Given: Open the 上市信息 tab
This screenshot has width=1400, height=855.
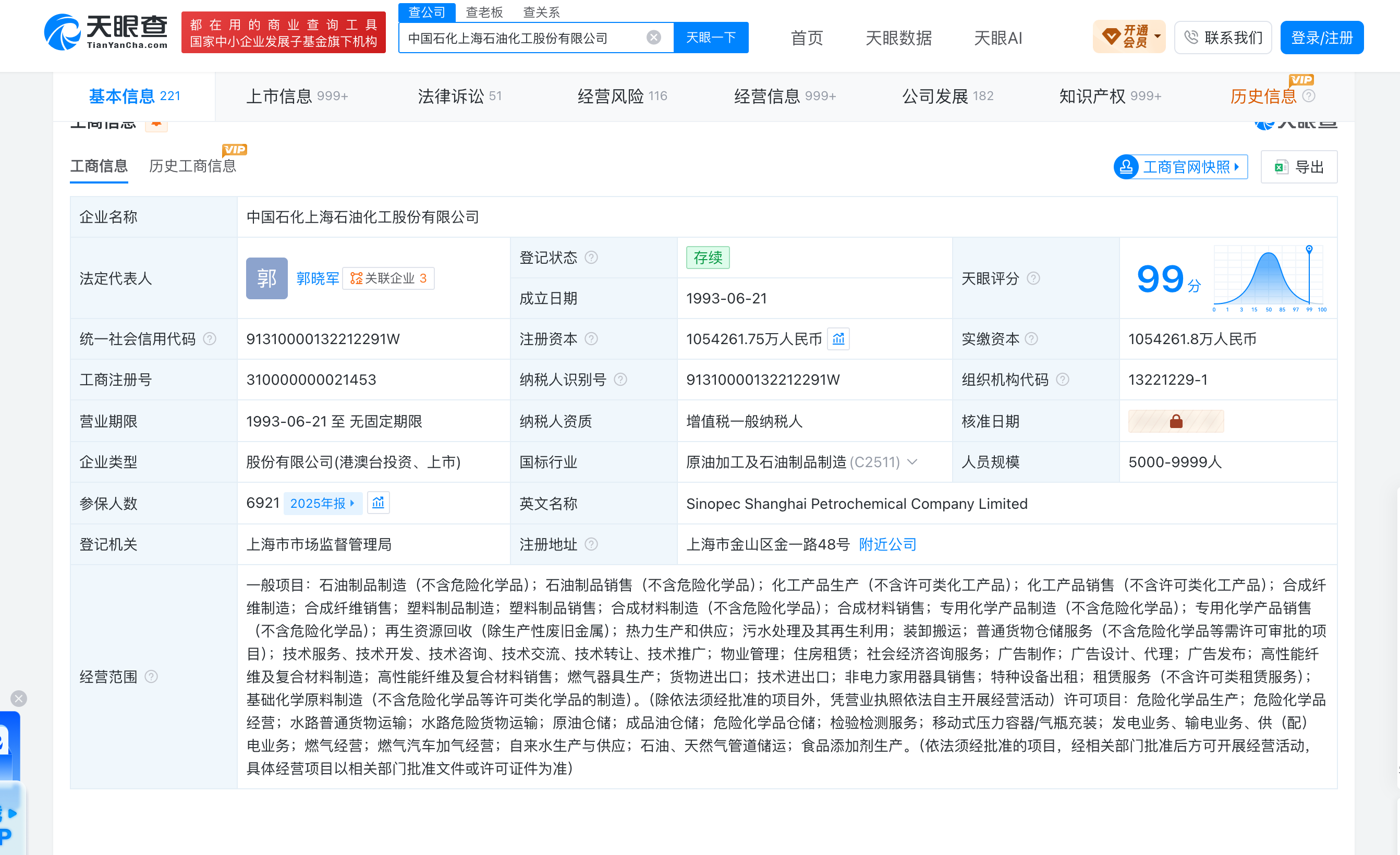Looking at the screenshot, I should pos(297,96).
